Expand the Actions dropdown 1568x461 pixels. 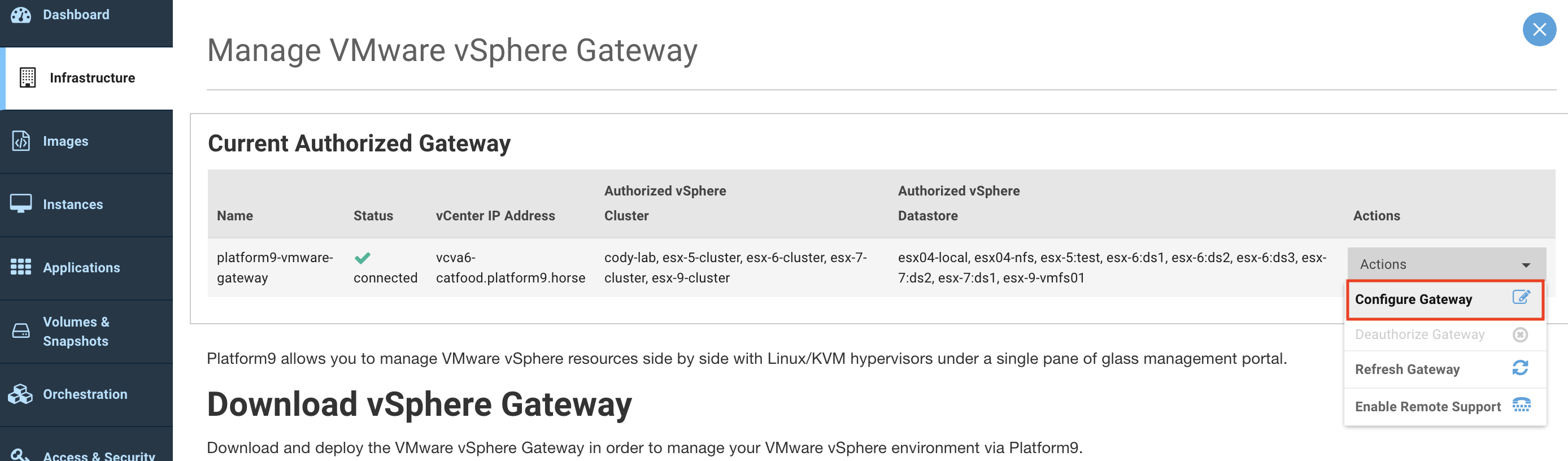tap(1445, 264)
